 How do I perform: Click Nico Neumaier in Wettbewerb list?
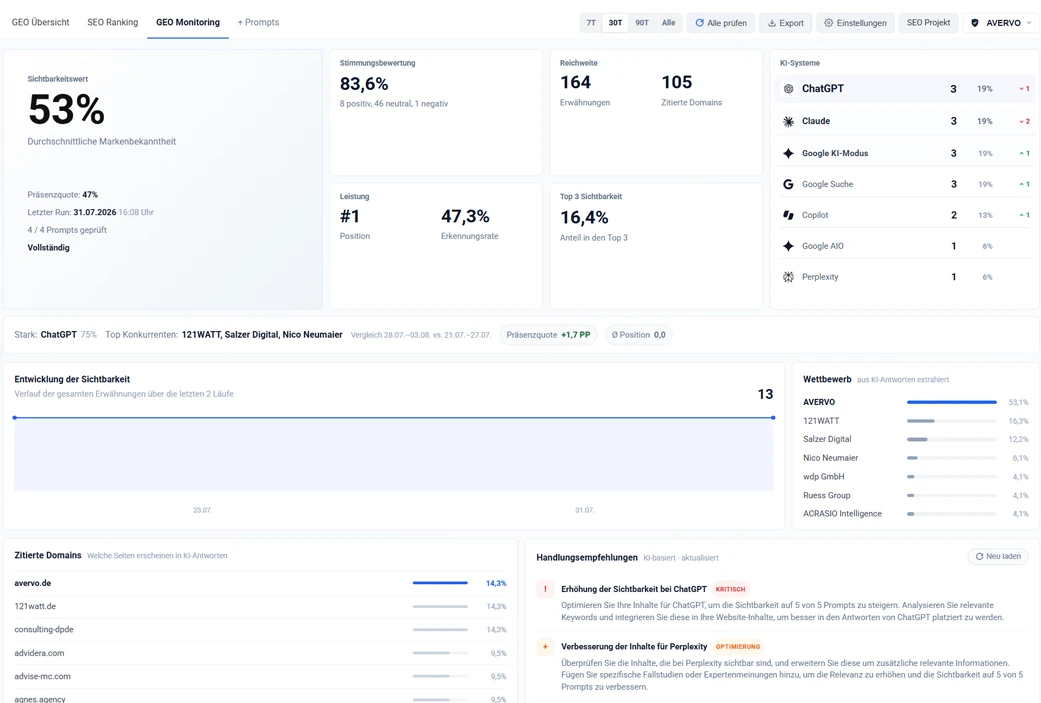[x=831, y=458]
